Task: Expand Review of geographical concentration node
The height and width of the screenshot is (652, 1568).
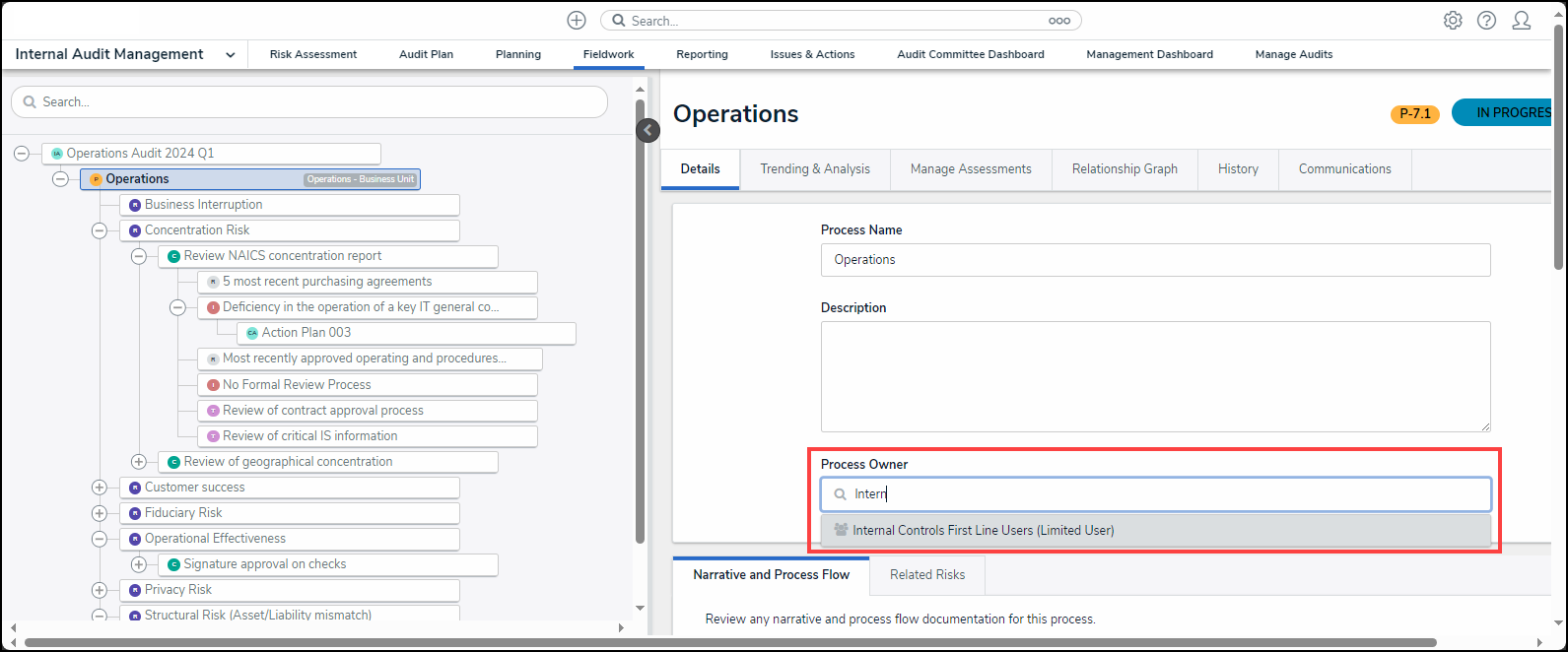Action: pos(139,462)
